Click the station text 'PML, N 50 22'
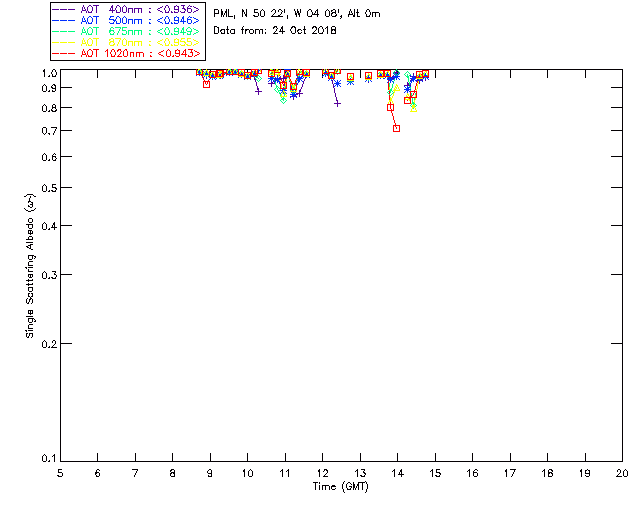The width and height of the screenshot is (640, 512). click(249, 13)
